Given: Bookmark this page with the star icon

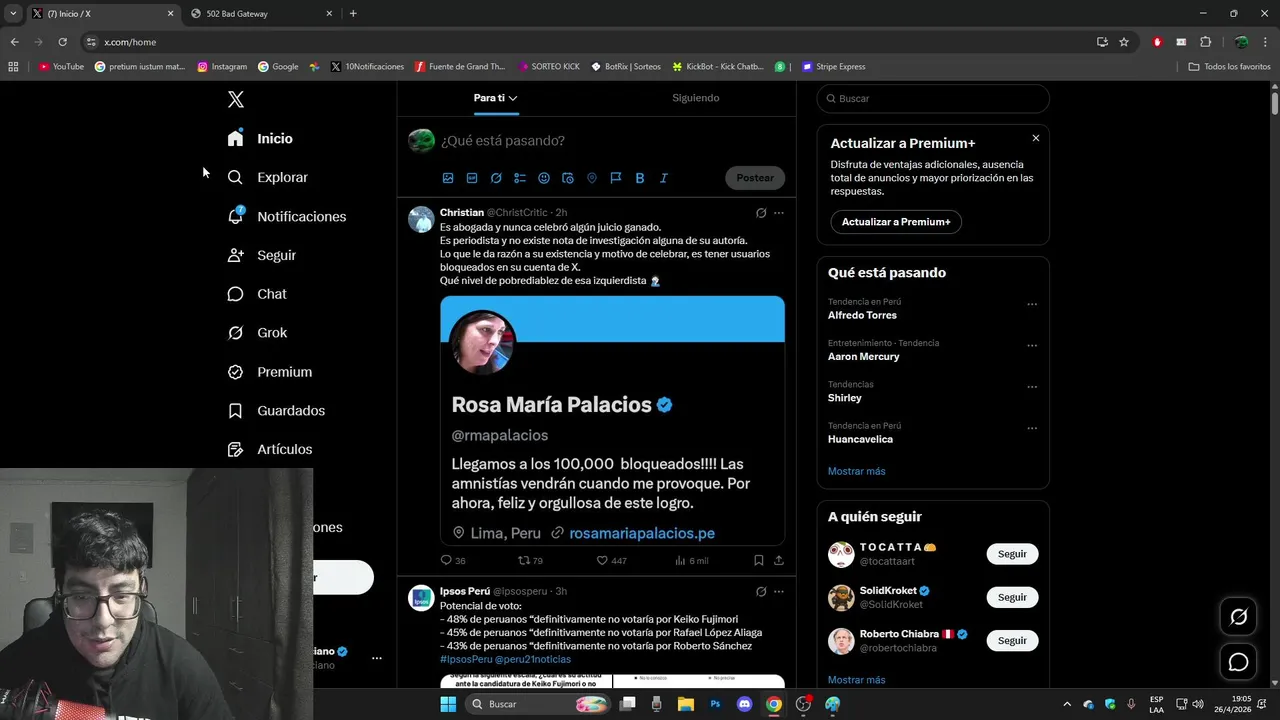Looking at the screenshot, I should pos(1124,42).
